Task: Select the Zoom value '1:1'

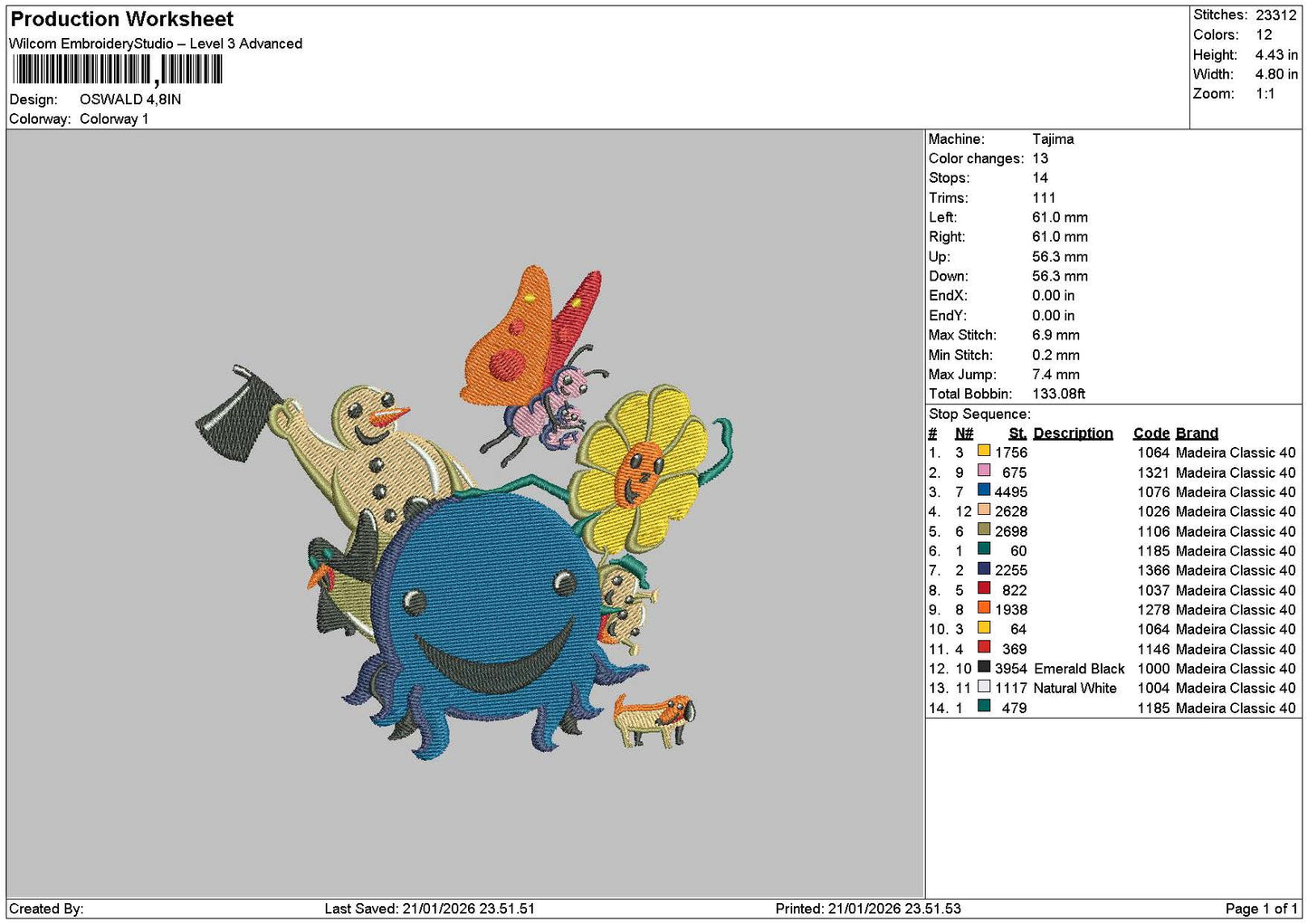Action: (x=1265, y=94)
